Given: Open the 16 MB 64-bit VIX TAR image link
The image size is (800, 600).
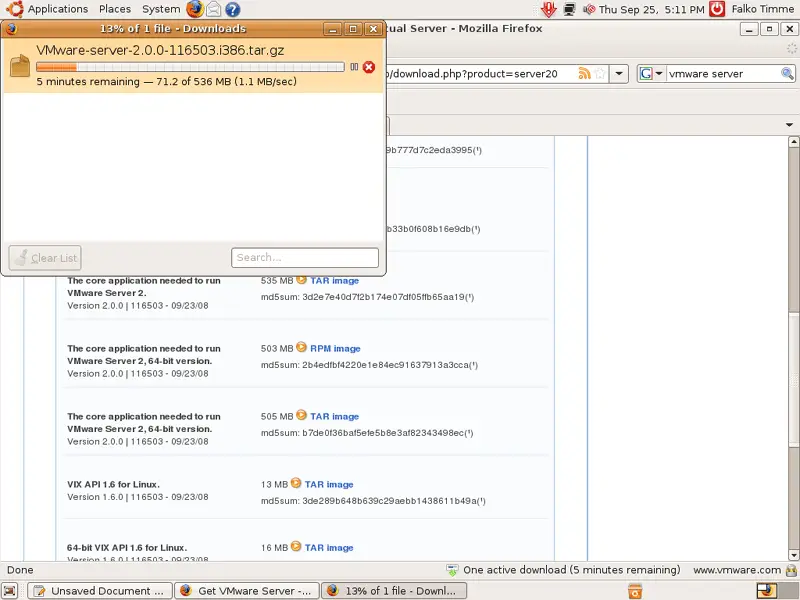Looking at the screenshot, I should [x=329, y=547].
